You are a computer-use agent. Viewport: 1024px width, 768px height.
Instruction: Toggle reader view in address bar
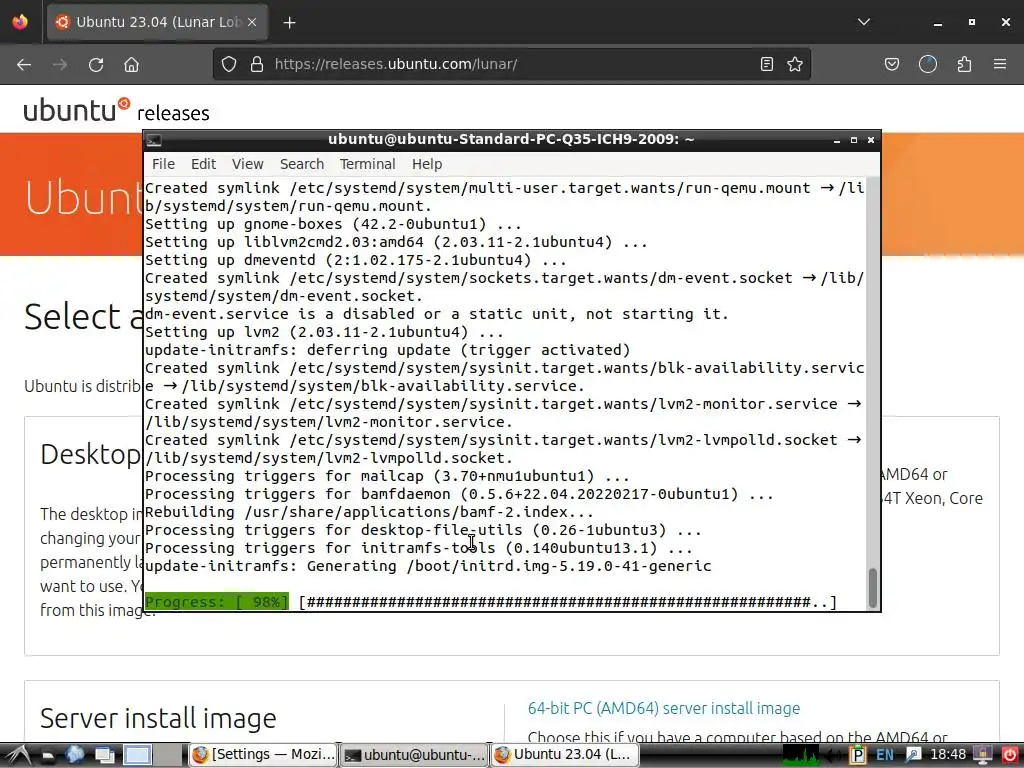[x=767, y=64]
